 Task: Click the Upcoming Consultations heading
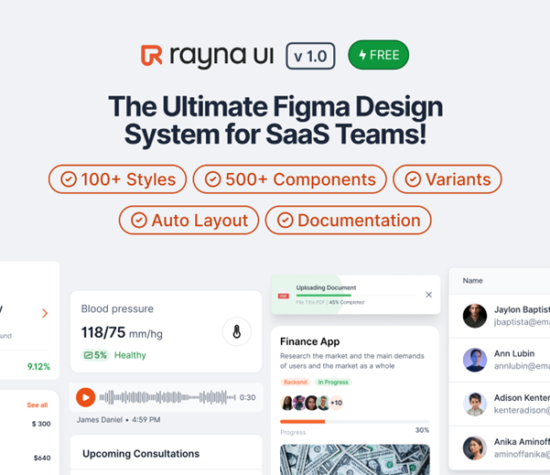pyautogui.click(x=141, y=454)
